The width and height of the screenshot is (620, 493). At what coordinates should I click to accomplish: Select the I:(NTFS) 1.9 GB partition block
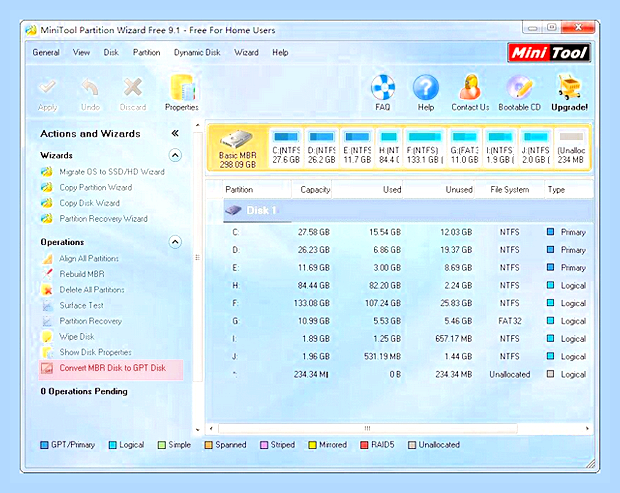coord(500,148)
